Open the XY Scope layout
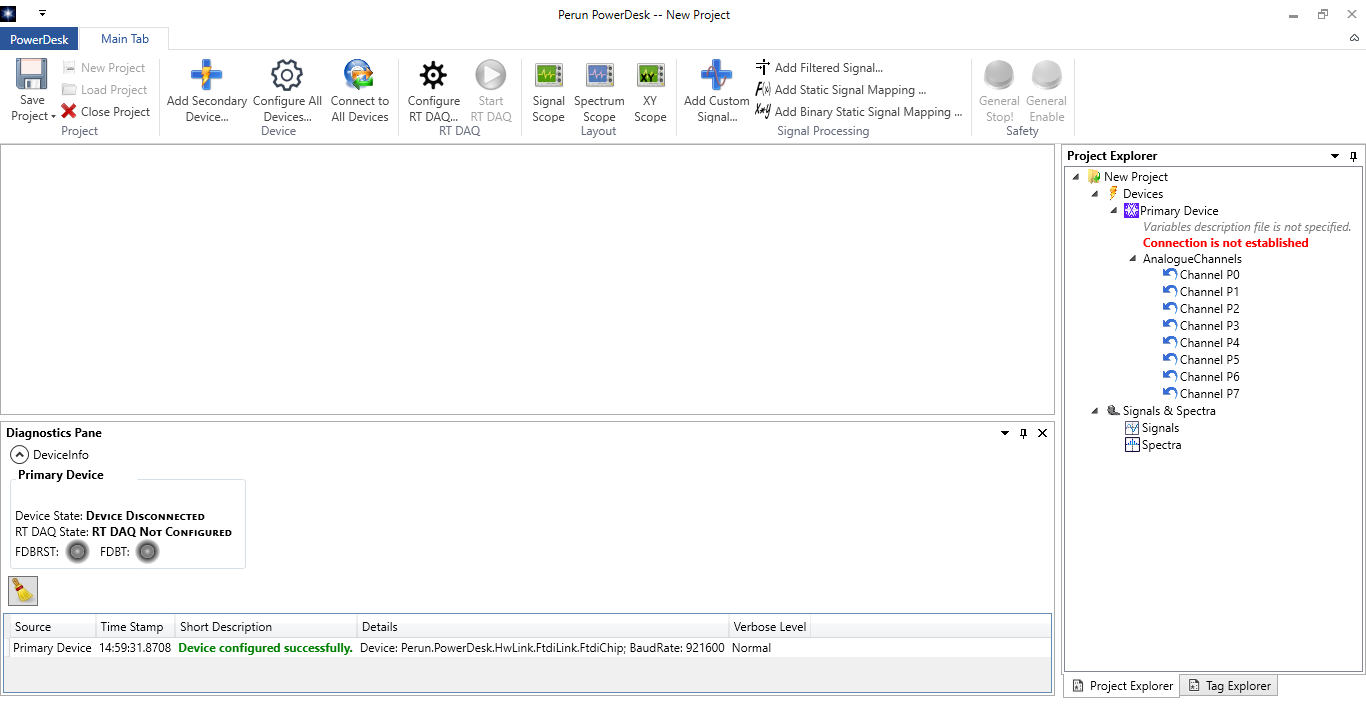The image size is (1366, 728). pyautogui.click(x=650, y=75)
